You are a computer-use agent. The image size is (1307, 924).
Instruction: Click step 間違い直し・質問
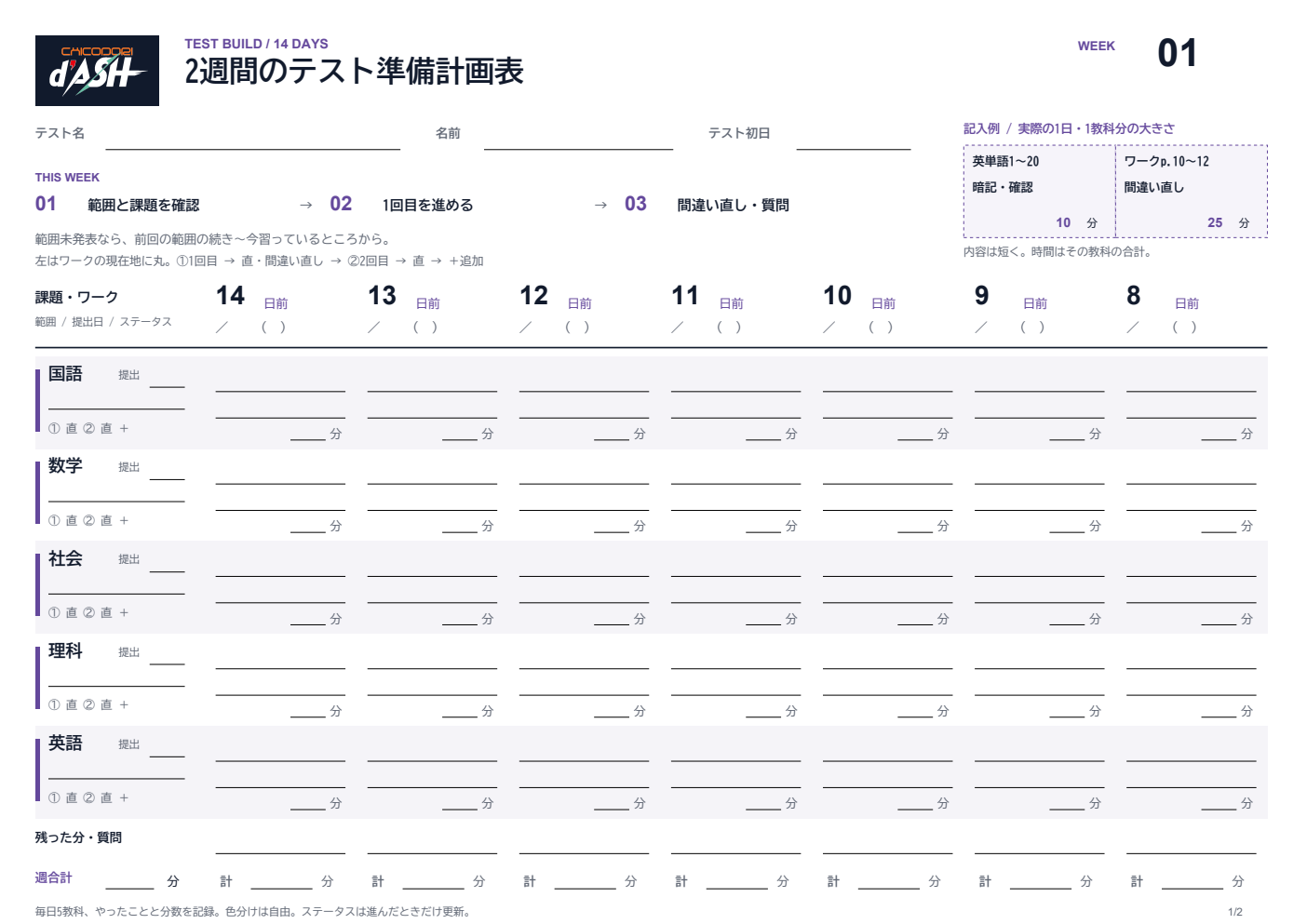click(733, 205)
